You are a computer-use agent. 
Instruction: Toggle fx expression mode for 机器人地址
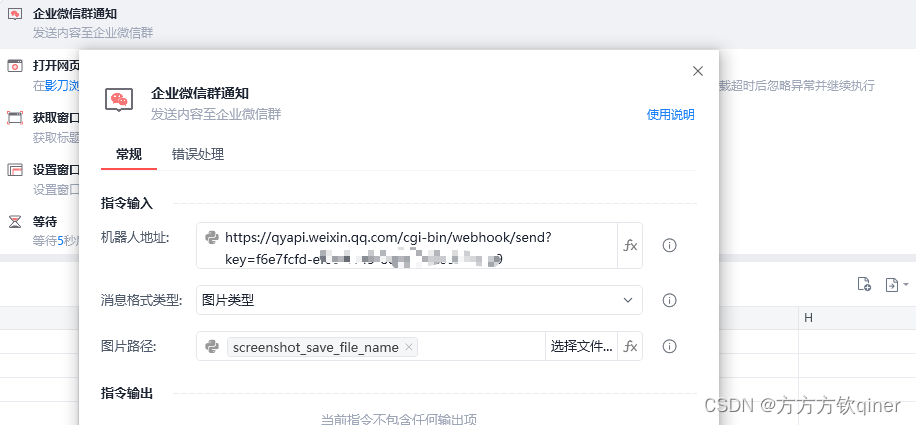(x=630, y=246)
